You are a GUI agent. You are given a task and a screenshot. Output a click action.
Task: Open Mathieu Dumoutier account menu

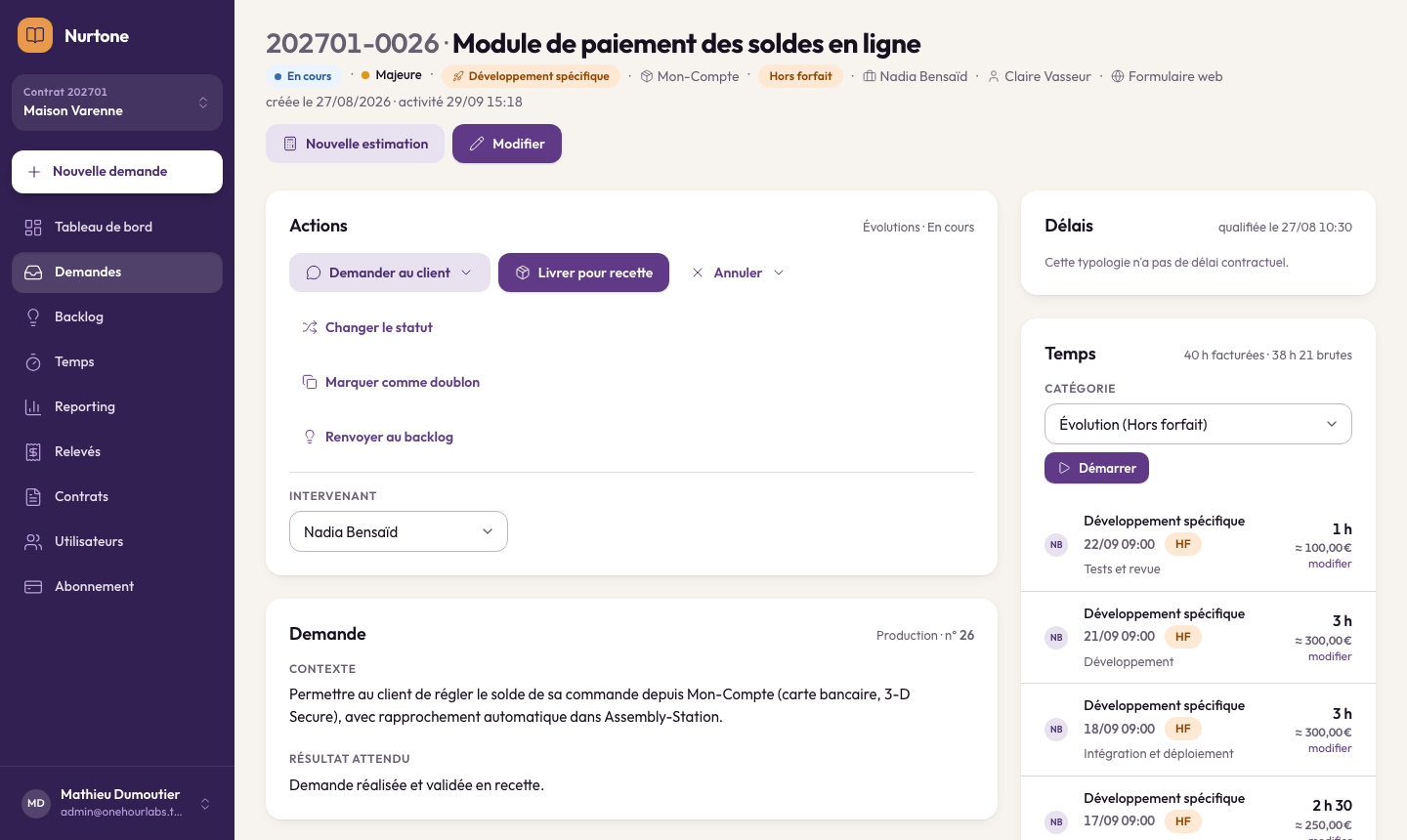click(x=117, y=803)
